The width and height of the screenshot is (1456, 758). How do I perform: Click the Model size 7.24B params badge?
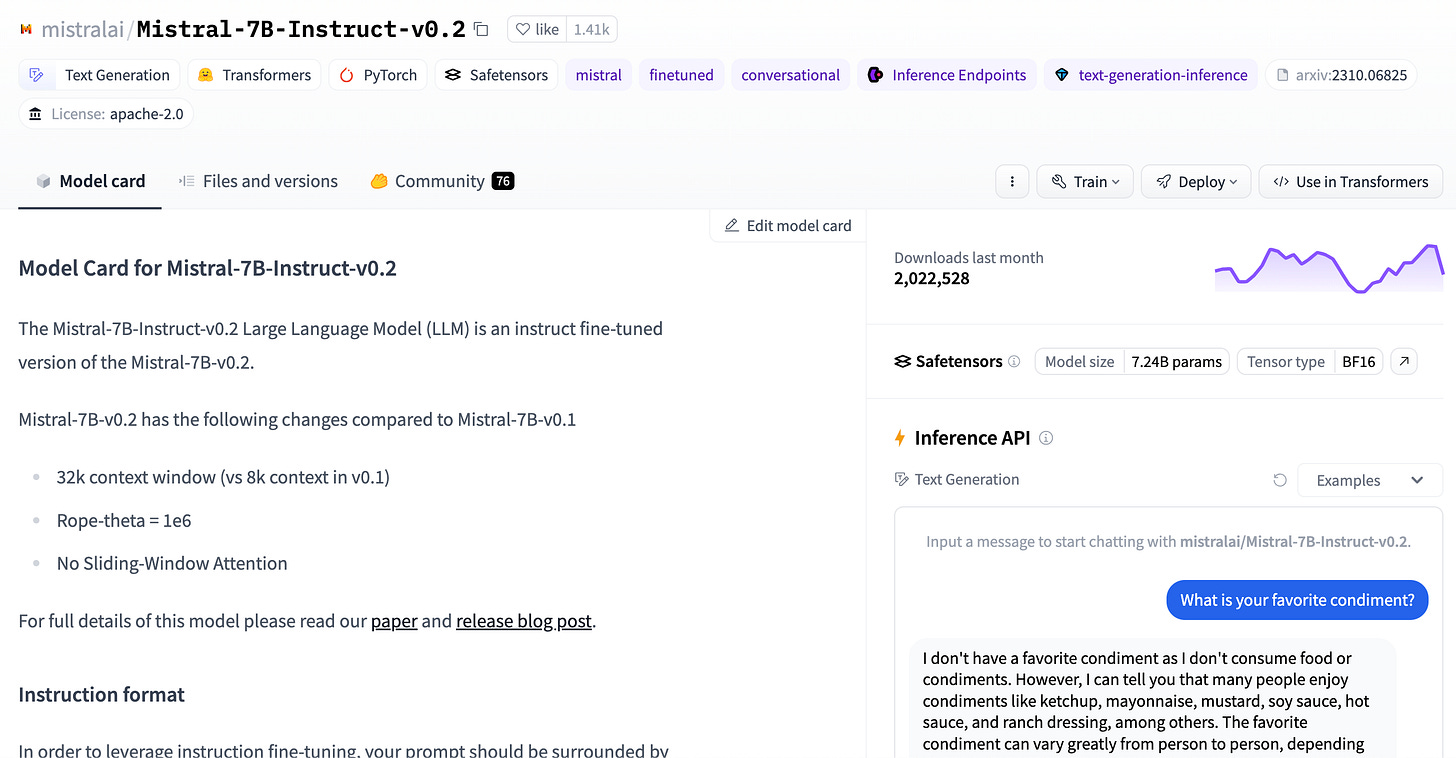click(x=1133, y=361)
